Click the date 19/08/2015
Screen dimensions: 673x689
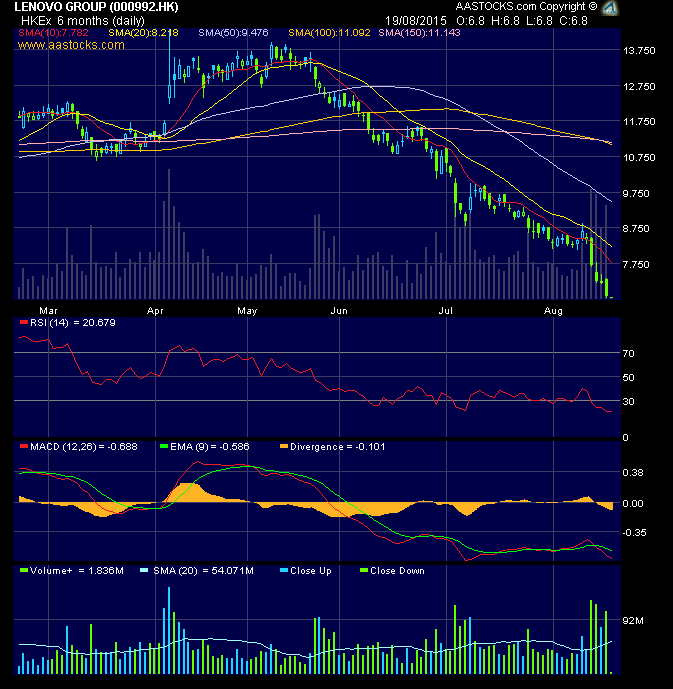pos(416,21)
